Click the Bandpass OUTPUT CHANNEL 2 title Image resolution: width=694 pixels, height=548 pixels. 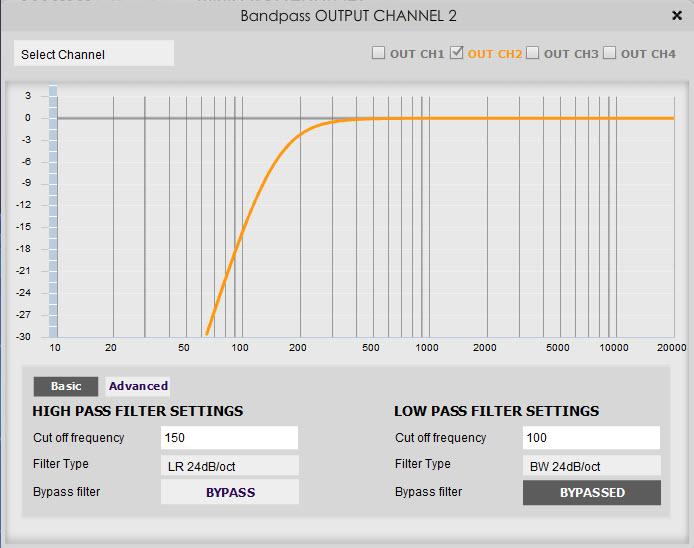click(348, 16)
